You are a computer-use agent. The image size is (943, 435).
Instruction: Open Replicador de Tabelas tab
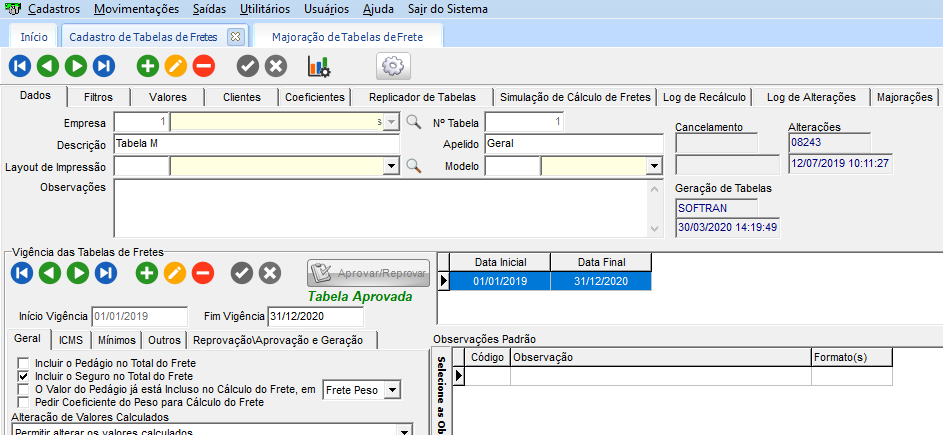[422, 97]
